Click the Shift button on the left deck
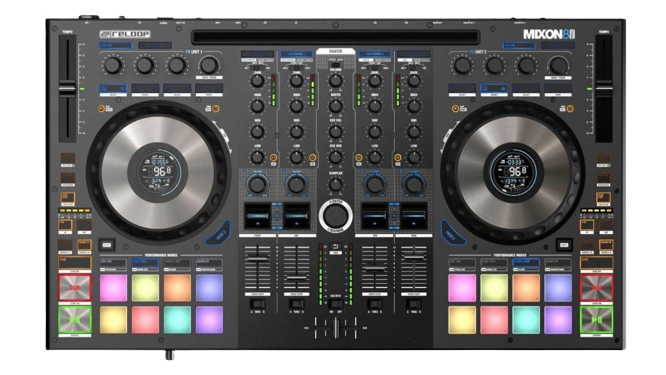Screen dimensions: 666x375 tap(107, 245)
